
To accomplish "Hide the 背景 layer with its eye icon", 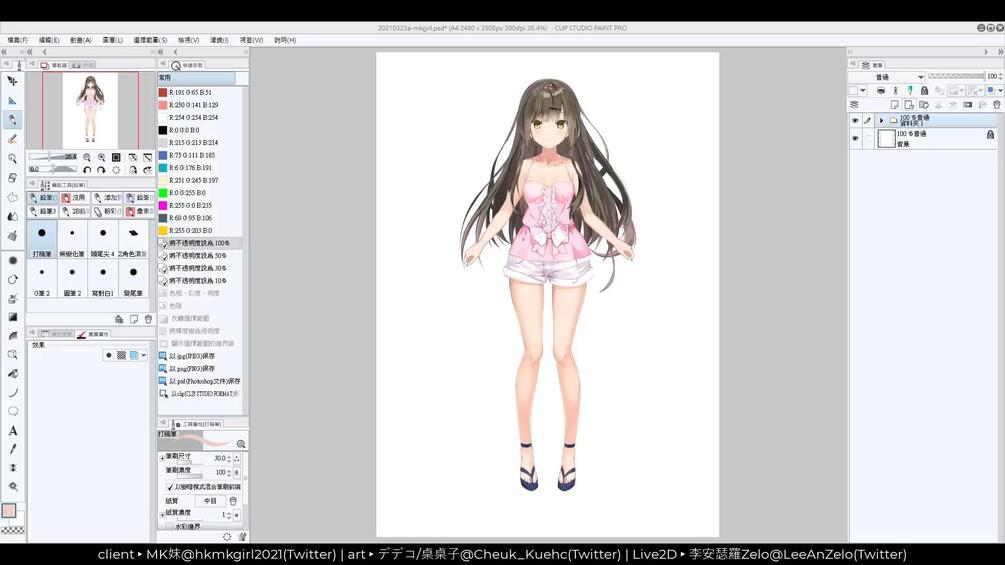I will pos(855,138).
